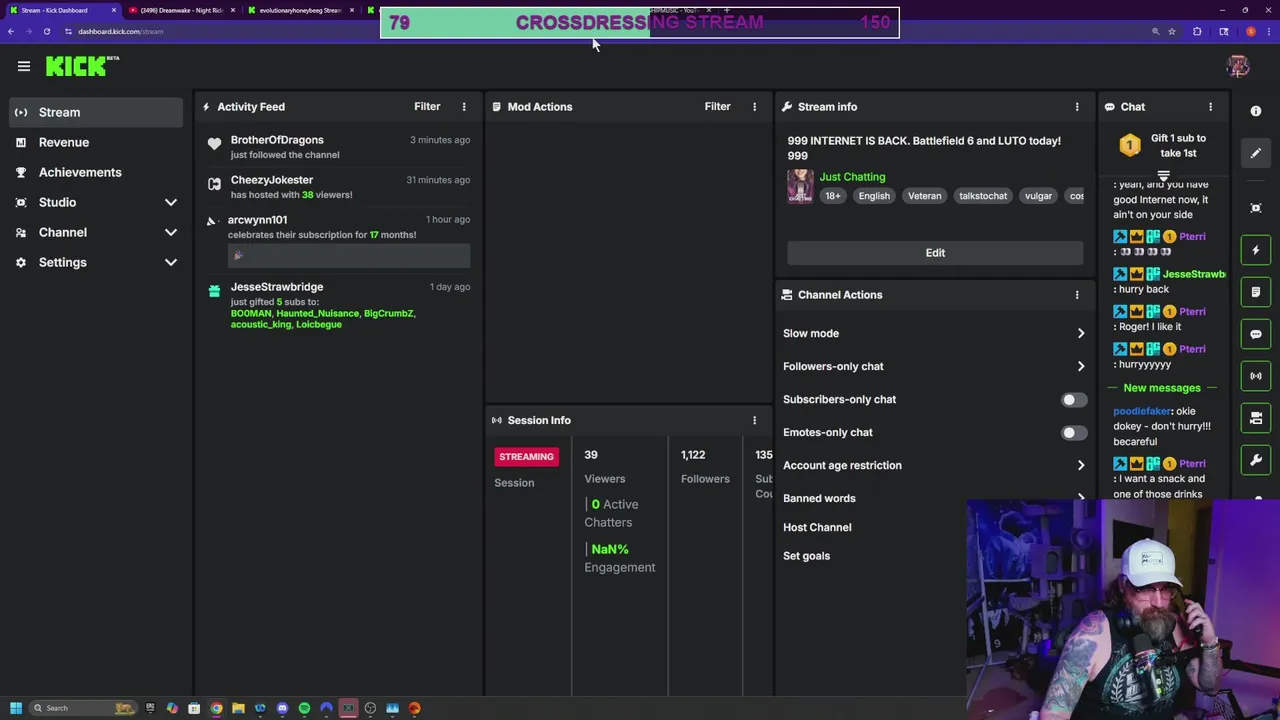The width and height of the screenshot is (1280, 720).
Task: Click arcwynn101 subscription celebration entry
Action: (x=338, y=241)
